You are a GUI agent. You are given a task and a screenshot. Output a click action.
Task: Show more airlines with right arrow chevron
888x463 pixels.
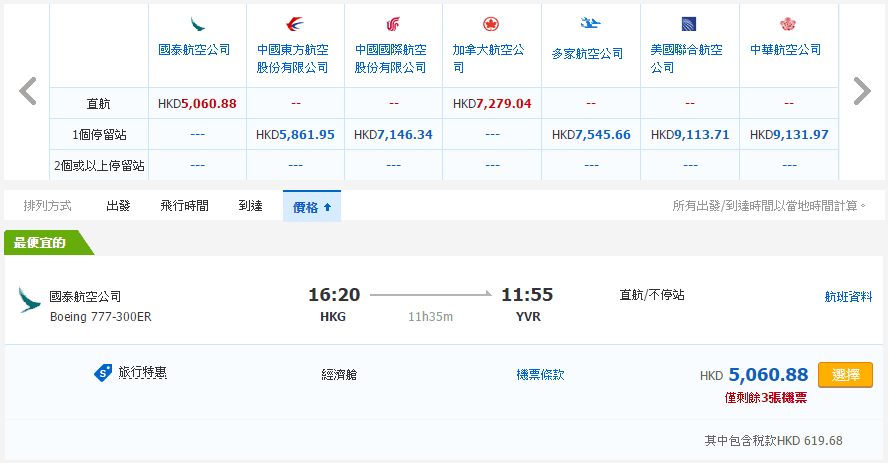point(861,91)
